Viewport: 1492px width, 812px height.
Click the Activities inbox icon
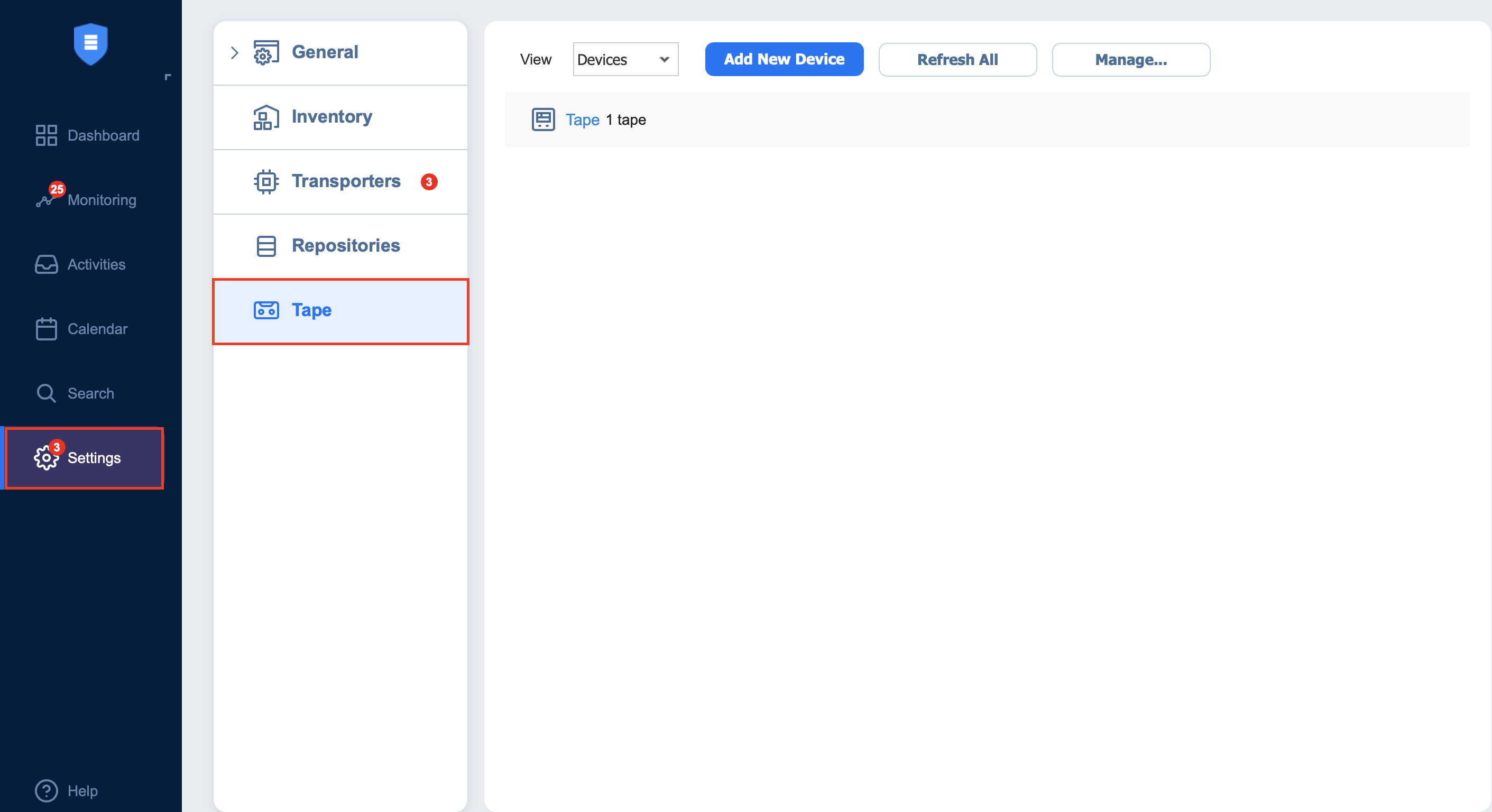click(47, 264)
